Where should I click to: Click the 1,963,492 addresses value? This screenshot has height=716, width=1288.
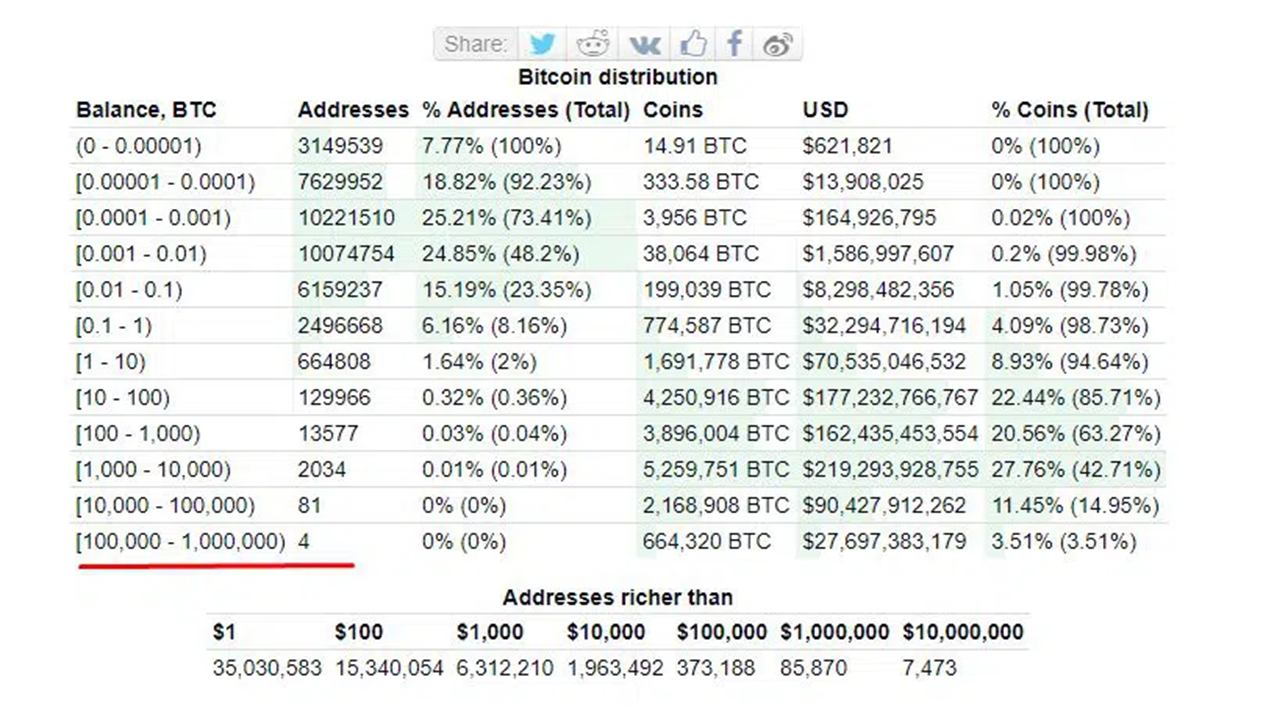[615, 668]
